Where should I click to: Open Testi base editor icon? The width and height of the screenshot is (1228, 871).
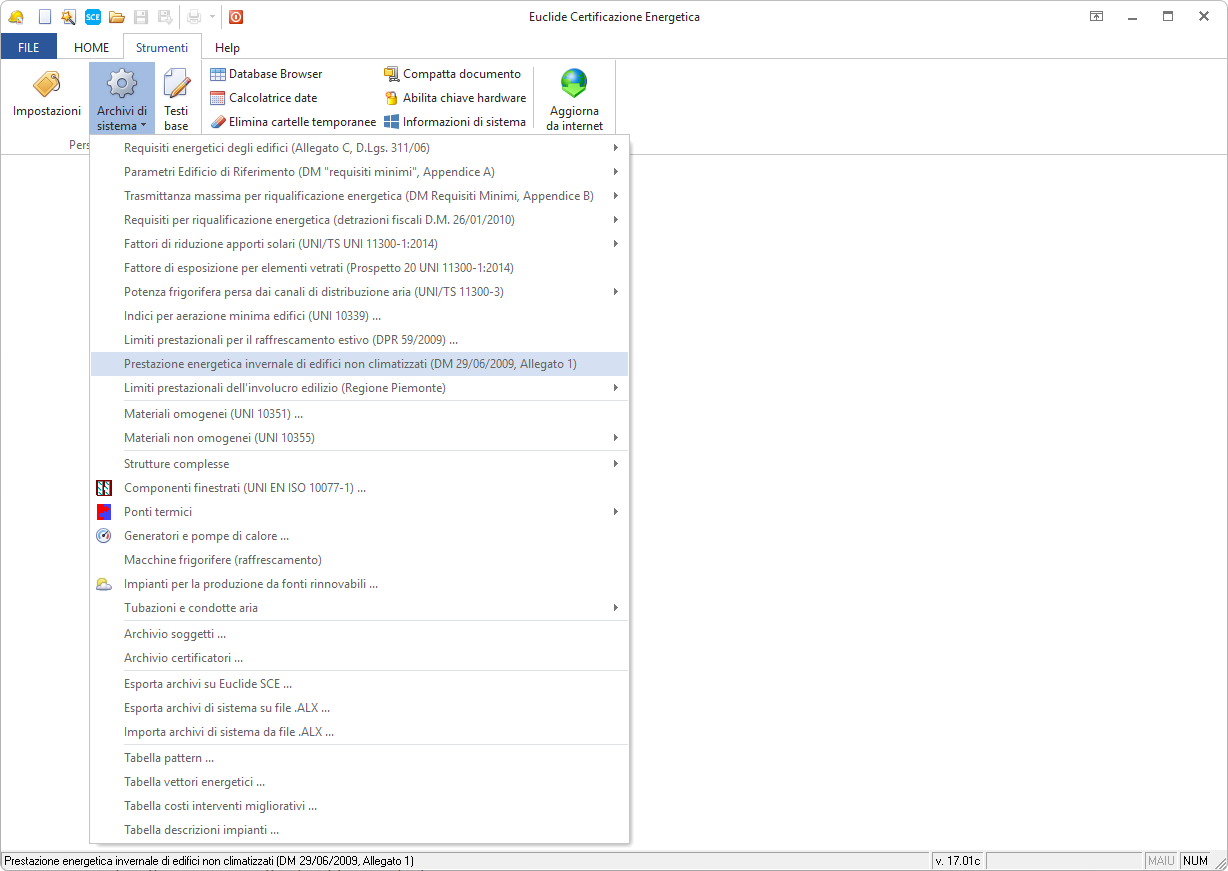coord(176,86)
